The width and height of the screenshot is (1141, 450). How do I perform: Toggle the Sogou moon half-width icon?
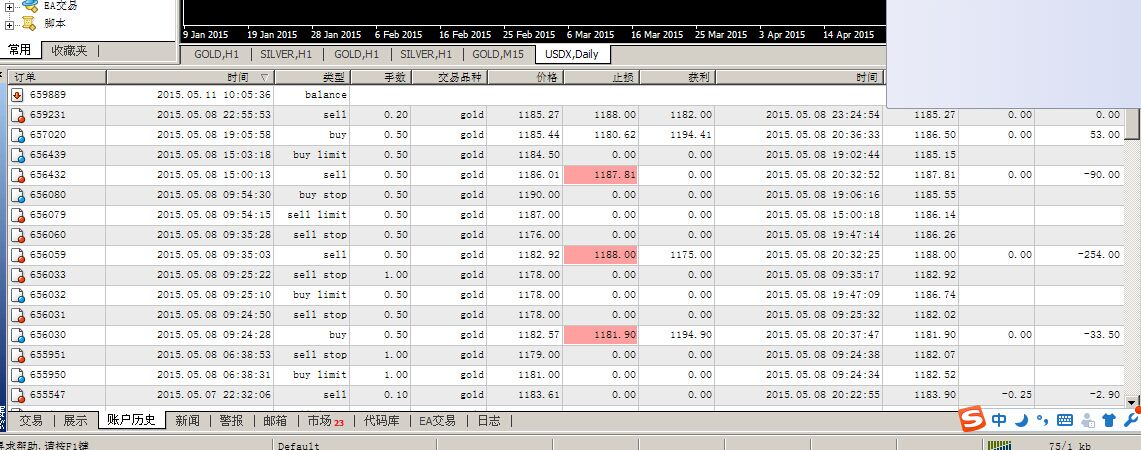tap(1022, 420)
